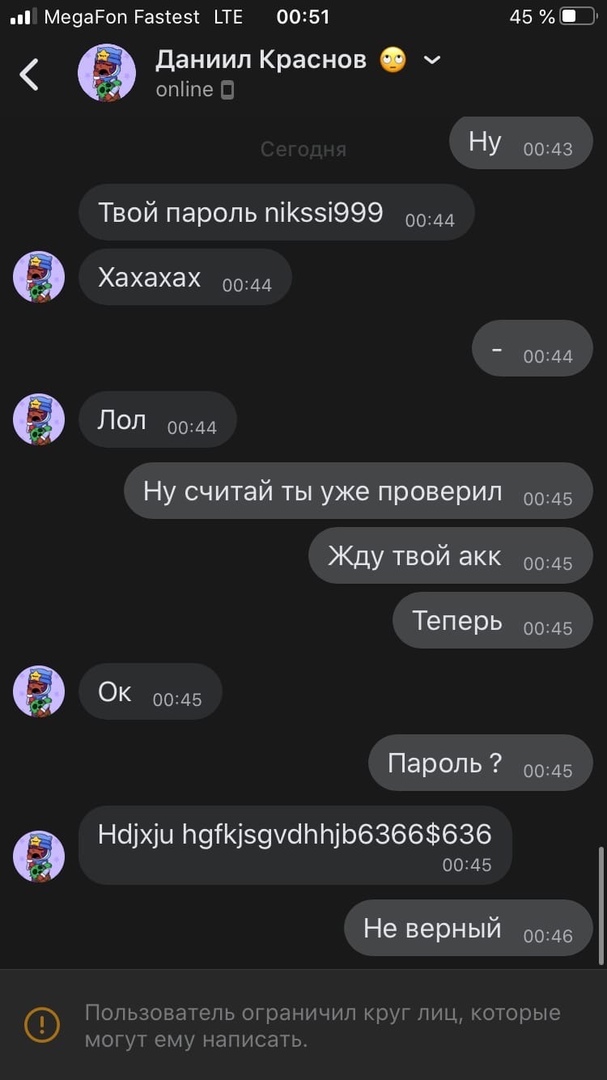Image resolution: width=607 pixels, height=1080 pixels.
Task: Tap the back arrow in chat header
Action: point(29,74)
